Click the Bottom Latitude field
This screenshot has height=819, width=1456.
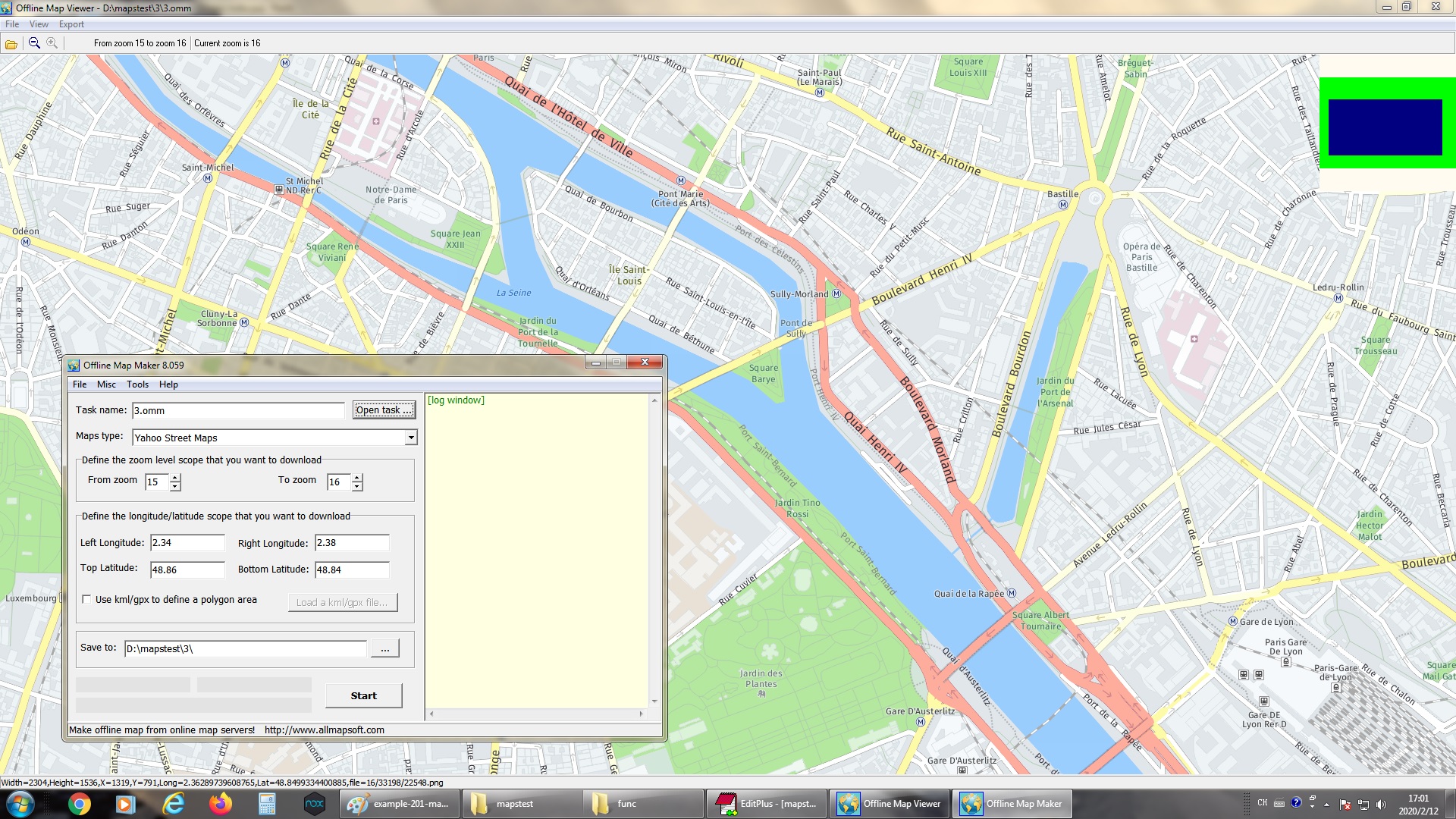tap(352, 570)
